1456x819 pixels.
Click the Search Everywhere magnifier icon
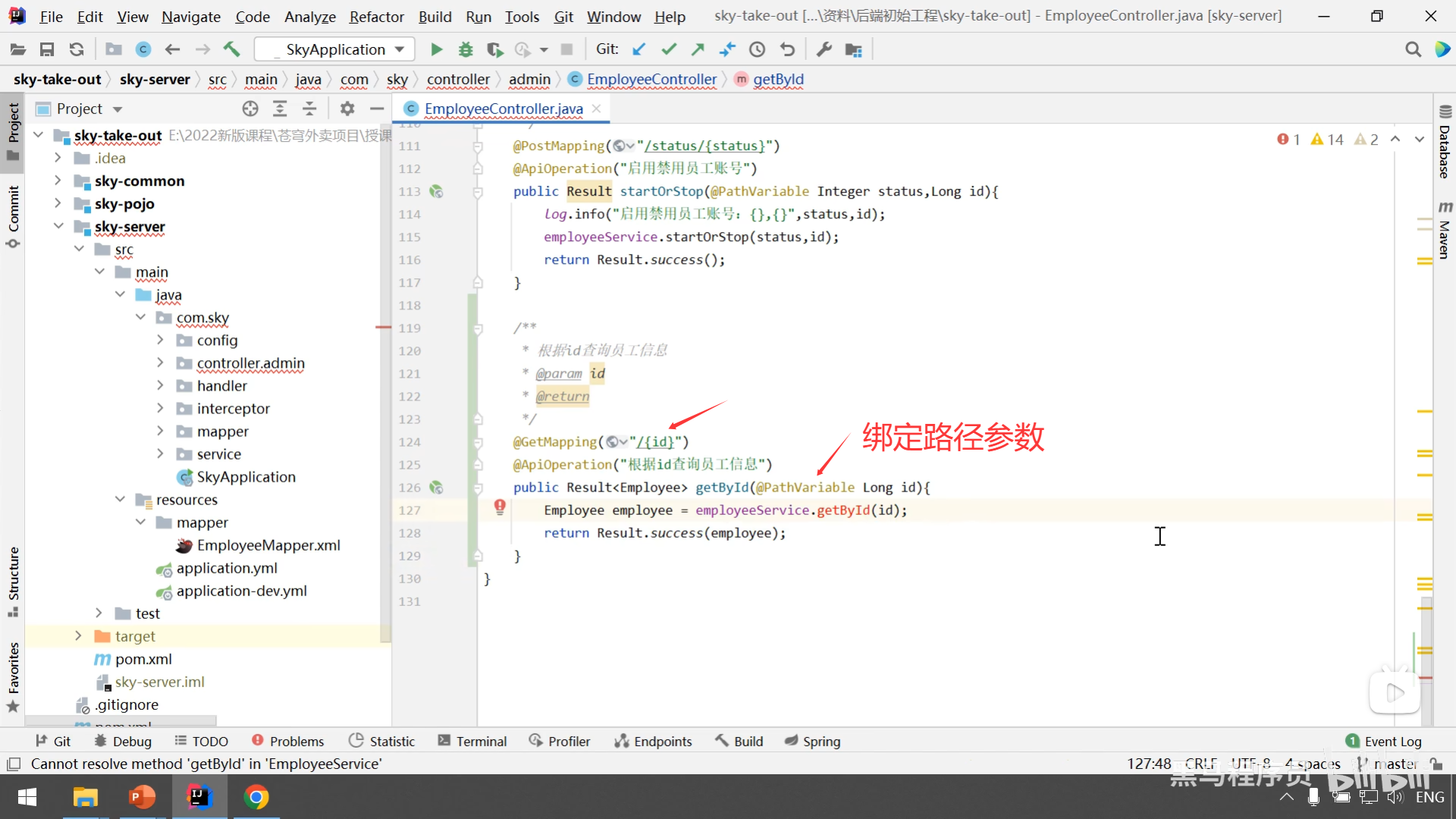point(1413,49)
